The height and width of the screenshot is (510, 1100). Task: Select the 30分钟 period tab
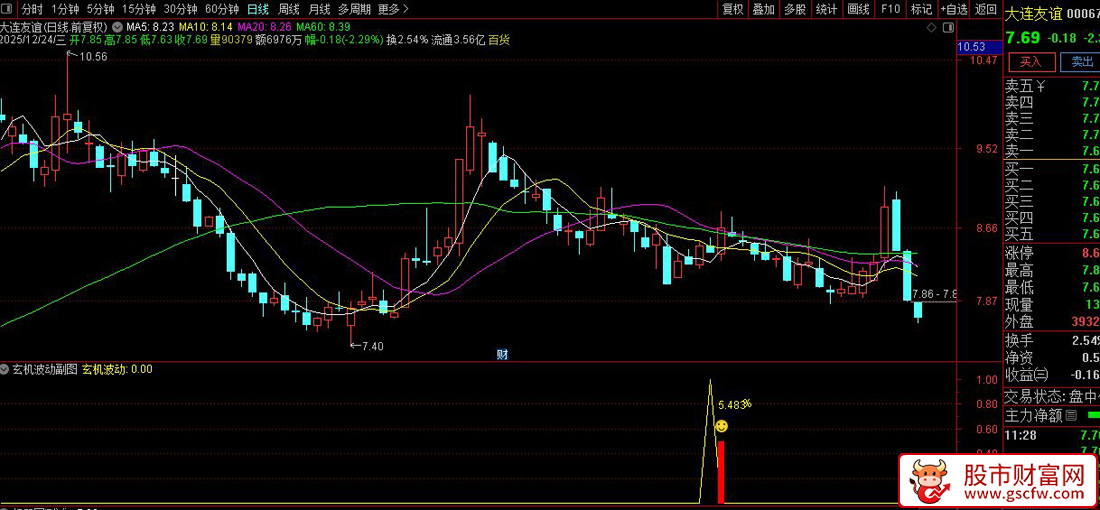180,9
